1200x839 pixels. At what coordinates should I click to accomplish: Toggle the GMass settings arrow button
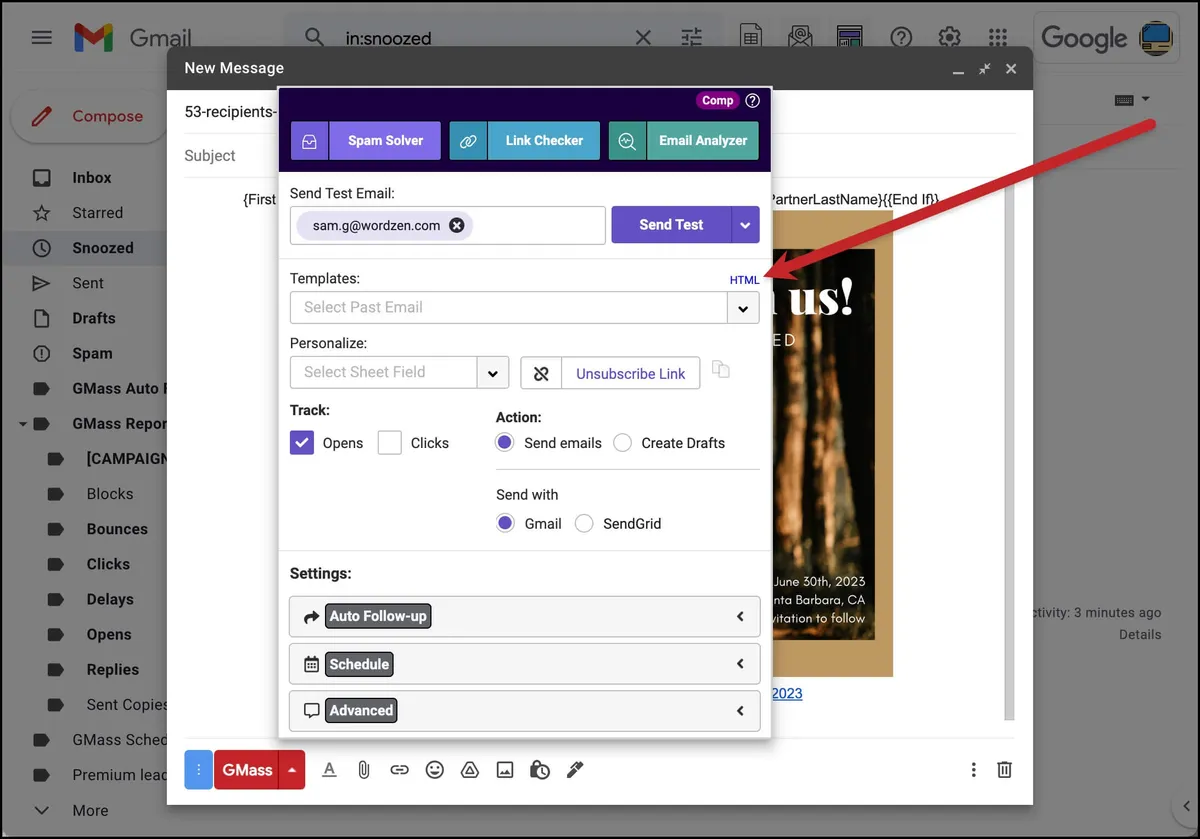tap(291, 769)
